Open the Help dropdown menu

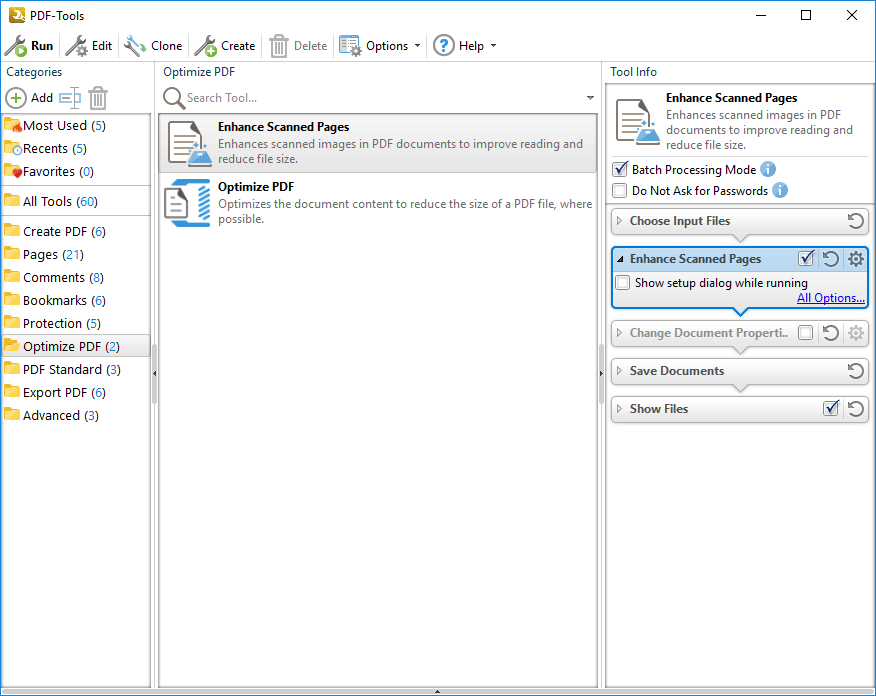click(x=465, y=46)
